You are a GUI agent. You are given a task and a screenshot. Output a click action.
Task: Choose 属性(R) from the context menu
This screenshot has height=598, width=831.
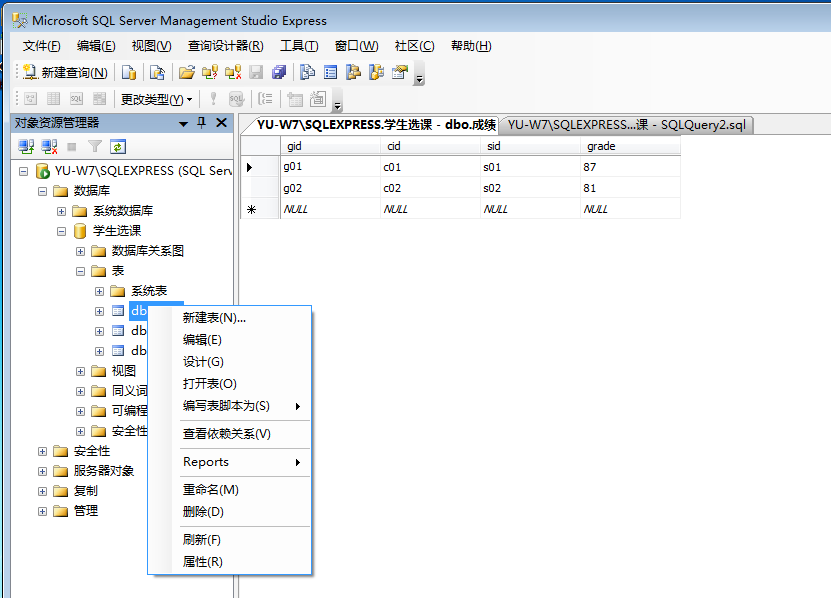click(x=230, y=562)
